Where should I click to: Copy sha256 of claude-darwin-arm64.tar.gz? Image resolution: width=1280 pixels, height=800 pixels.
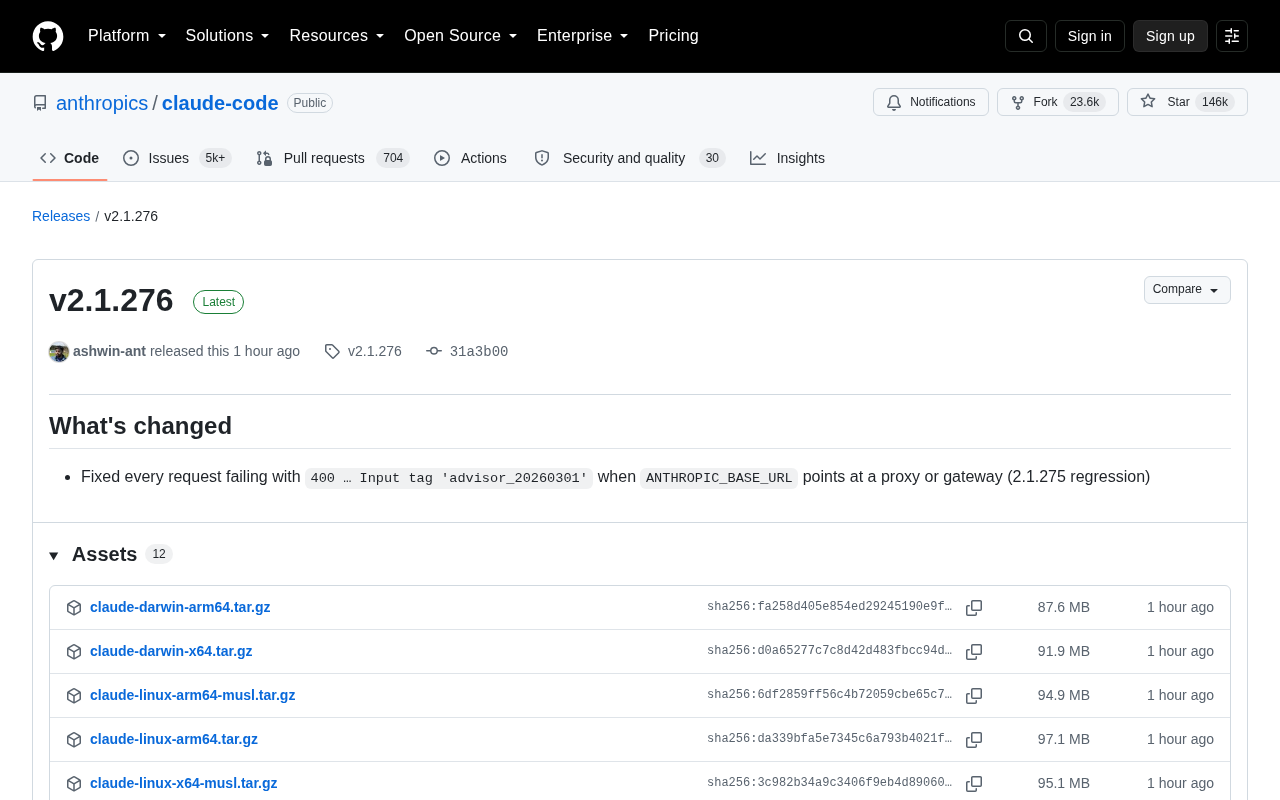tap(974, 608)
